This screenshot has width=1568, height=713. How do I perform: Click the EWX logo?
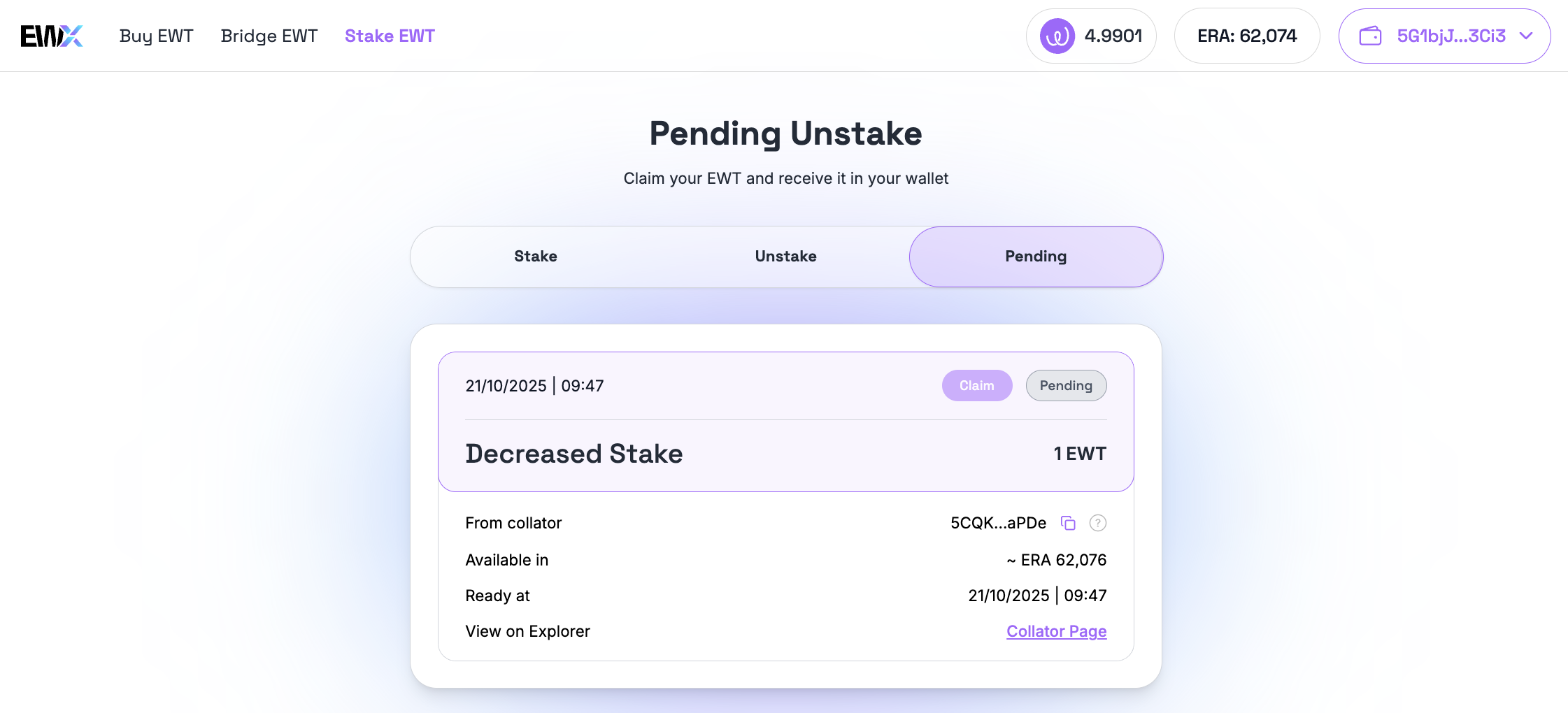point(52,36)
